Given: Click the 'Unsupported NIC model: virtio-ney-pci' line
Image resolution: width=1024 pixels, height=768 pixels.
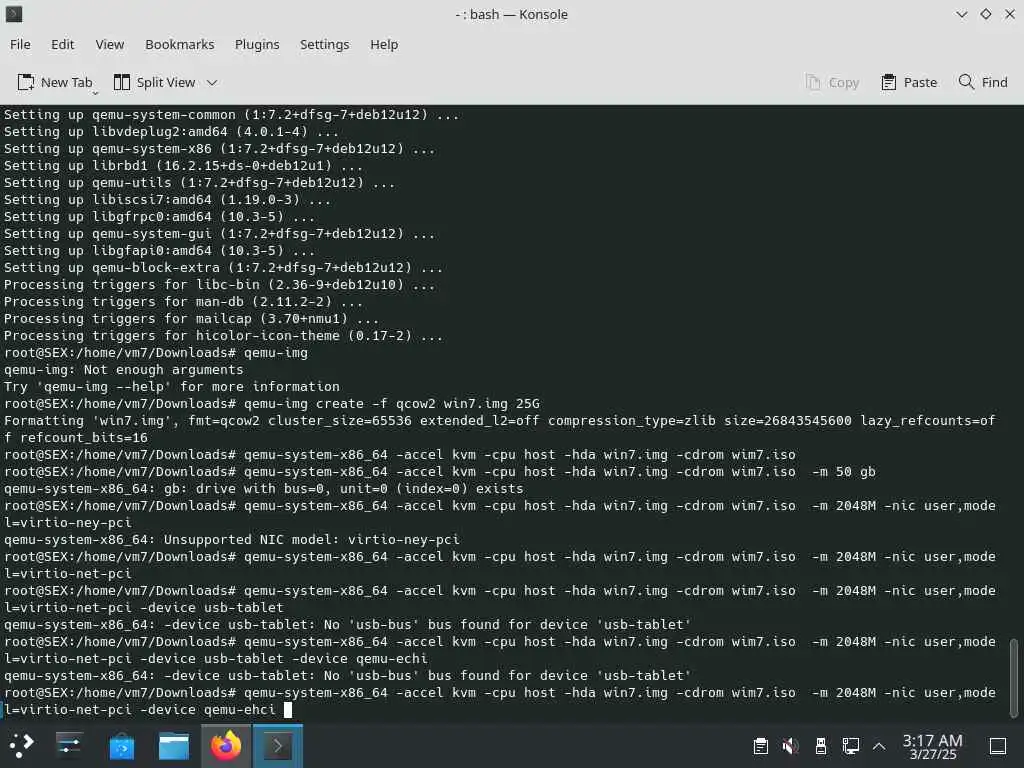Looking at the screenshot, I should pos(232,539).
